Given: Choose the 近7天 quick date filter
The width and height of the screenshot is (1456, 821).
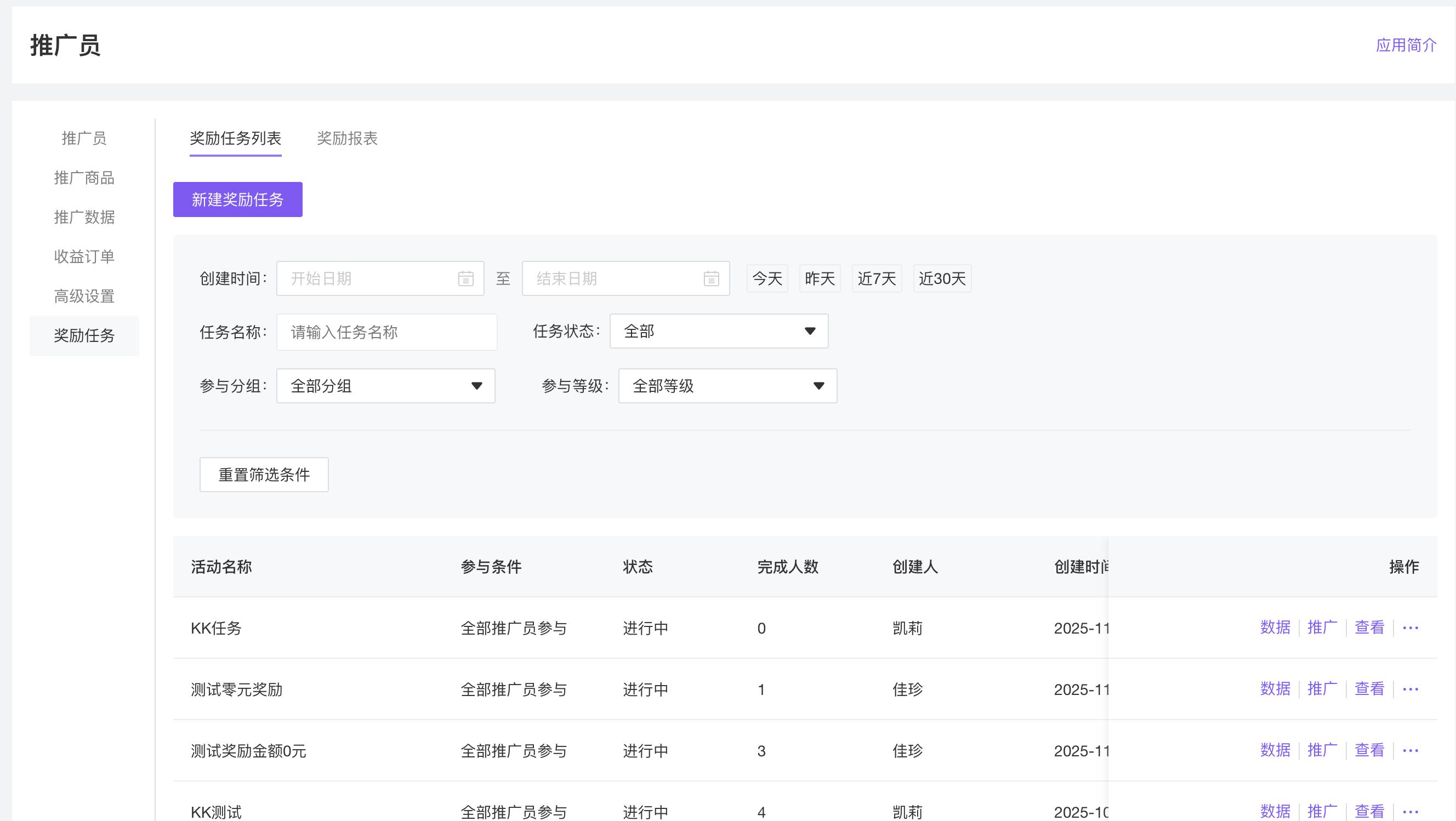Looking at the screenshot, I should 876,278.
